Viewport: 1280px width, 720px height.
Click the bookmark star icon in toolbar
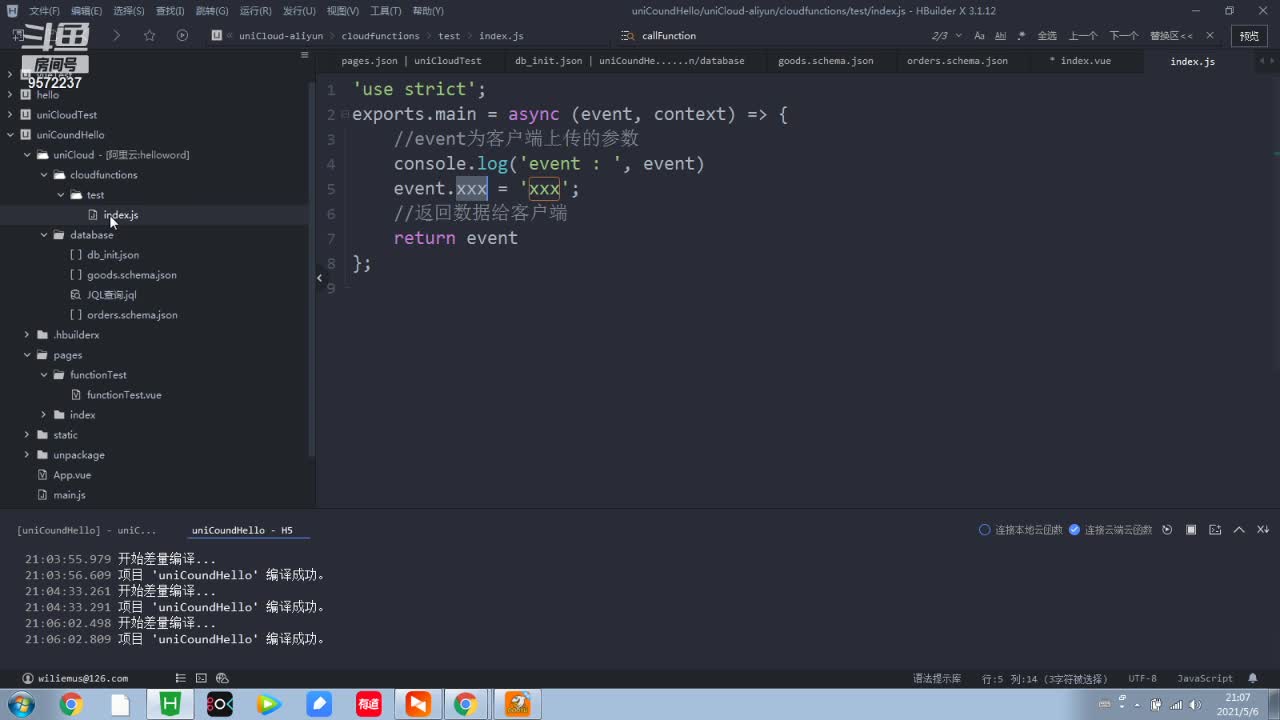(x=149, y=35)
